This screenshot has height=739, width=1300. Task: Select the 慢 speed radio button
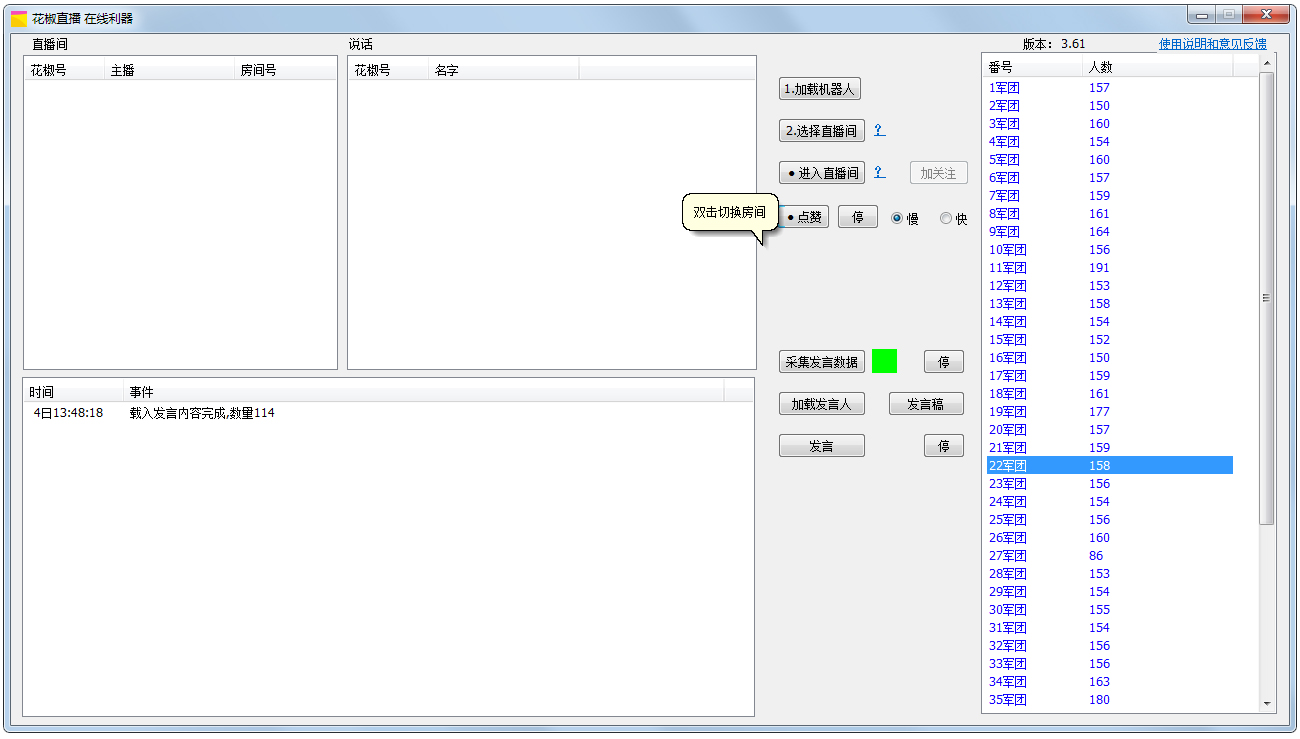point(897,218)
